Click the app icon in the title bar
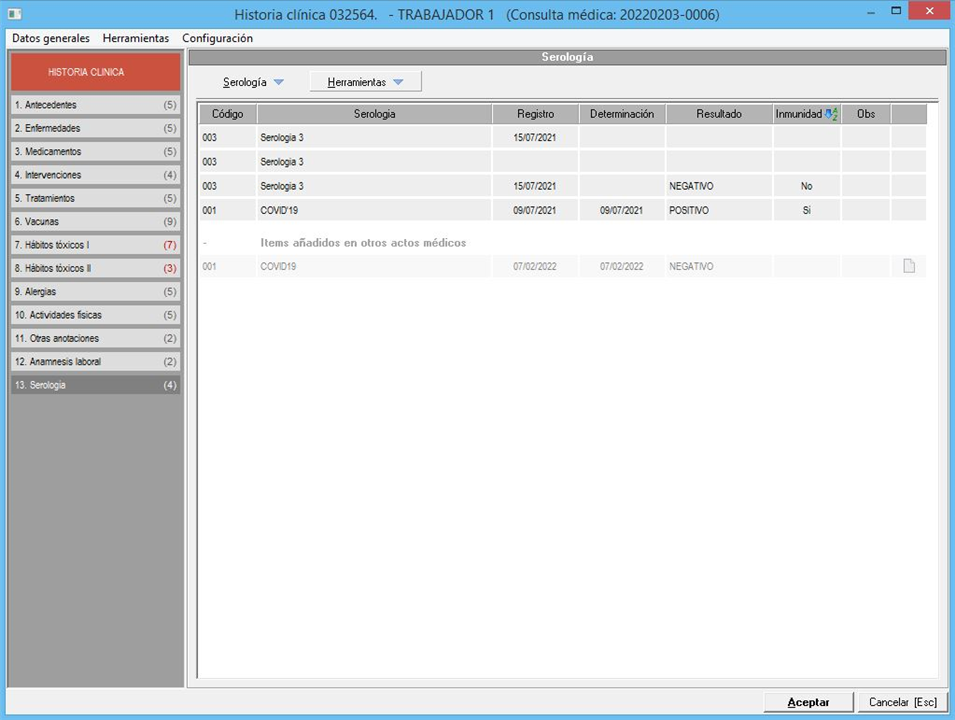Screen dimensions: 955x720 pyautogui.click(x=15, y=14)
